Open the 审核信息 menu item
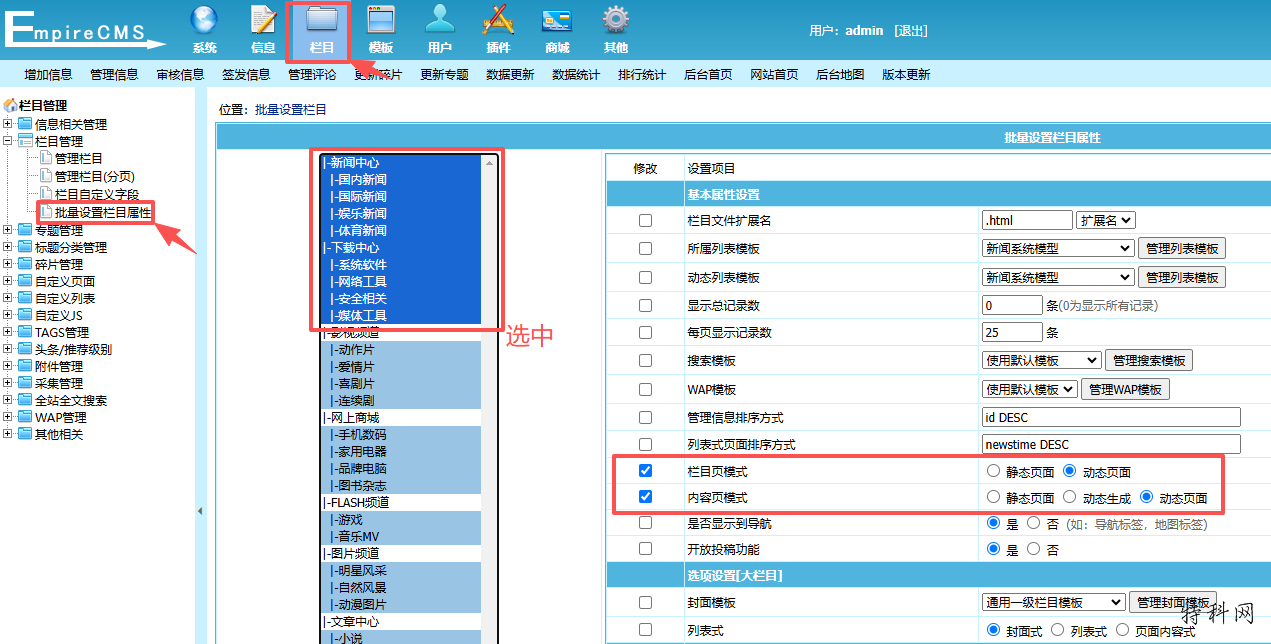The image size is (1271, 644). (180, 74)
